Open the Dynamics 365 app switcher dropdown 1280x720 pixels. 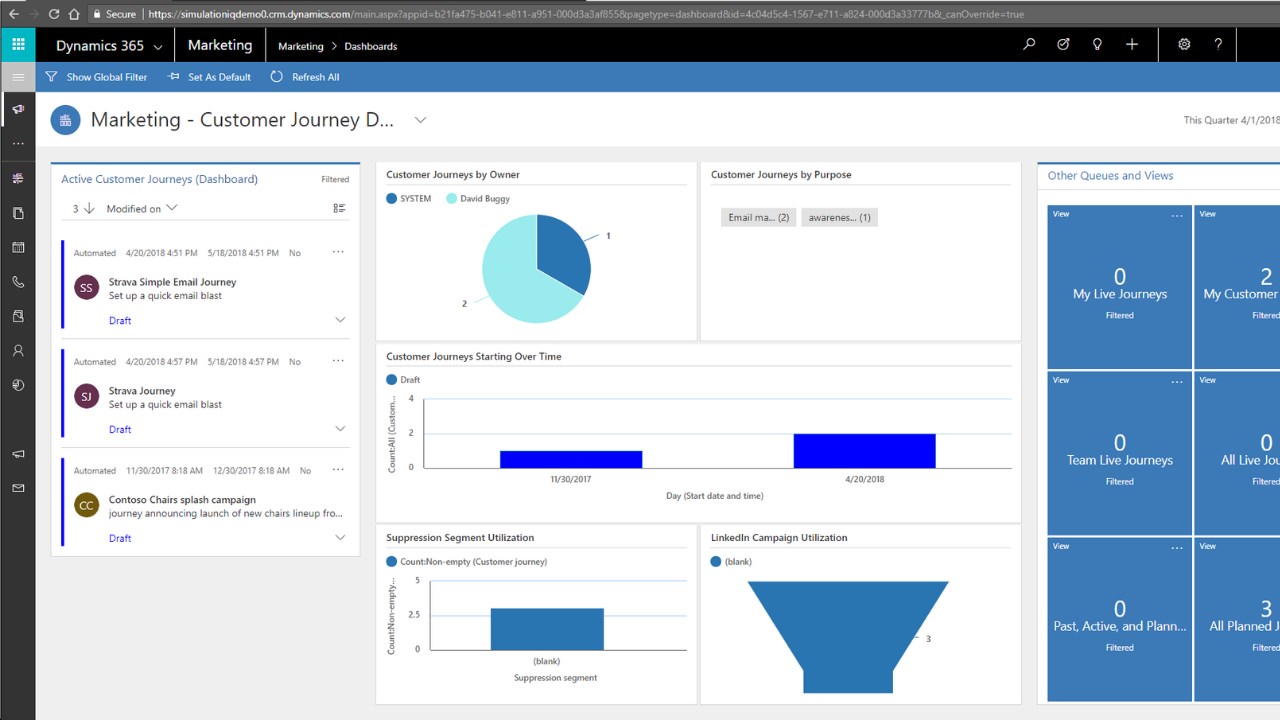[x=157, y=46]
